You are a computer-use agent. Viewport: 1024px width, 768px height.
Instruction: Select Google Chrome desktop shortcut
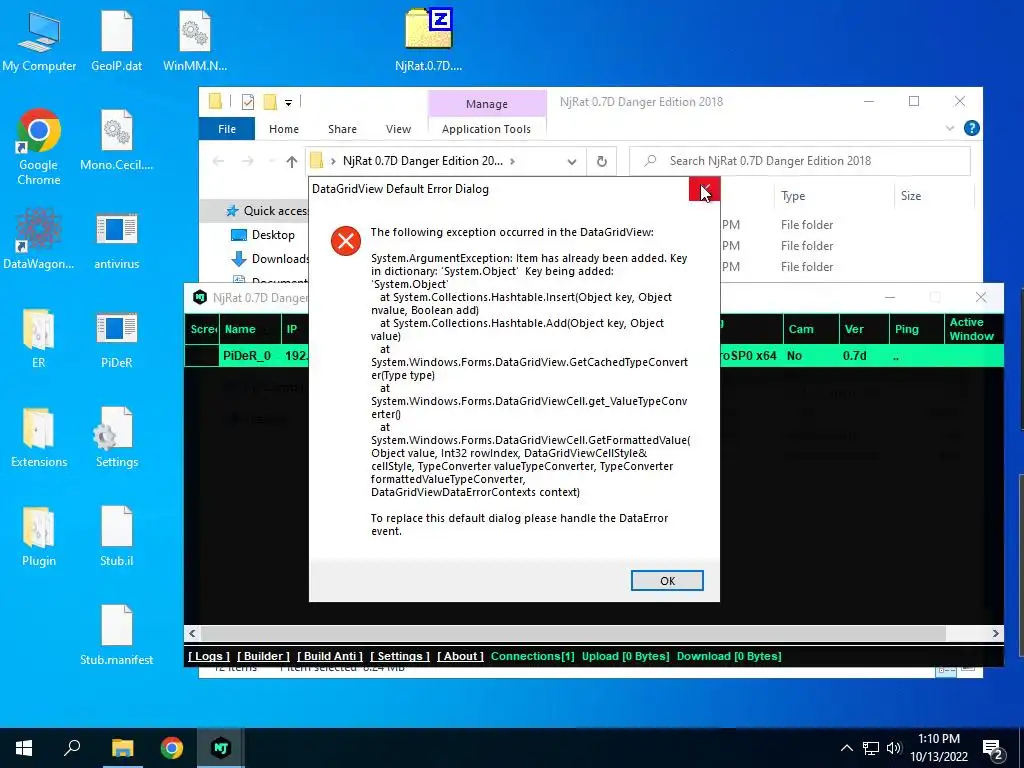[x=39, y=147]
